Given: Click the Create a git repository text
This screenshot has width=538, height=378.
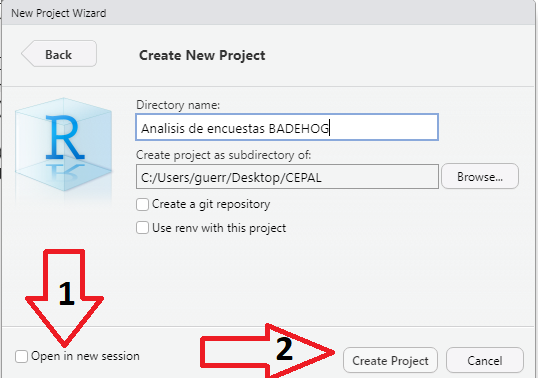Looking at the screenshot, I should point(211,204).
